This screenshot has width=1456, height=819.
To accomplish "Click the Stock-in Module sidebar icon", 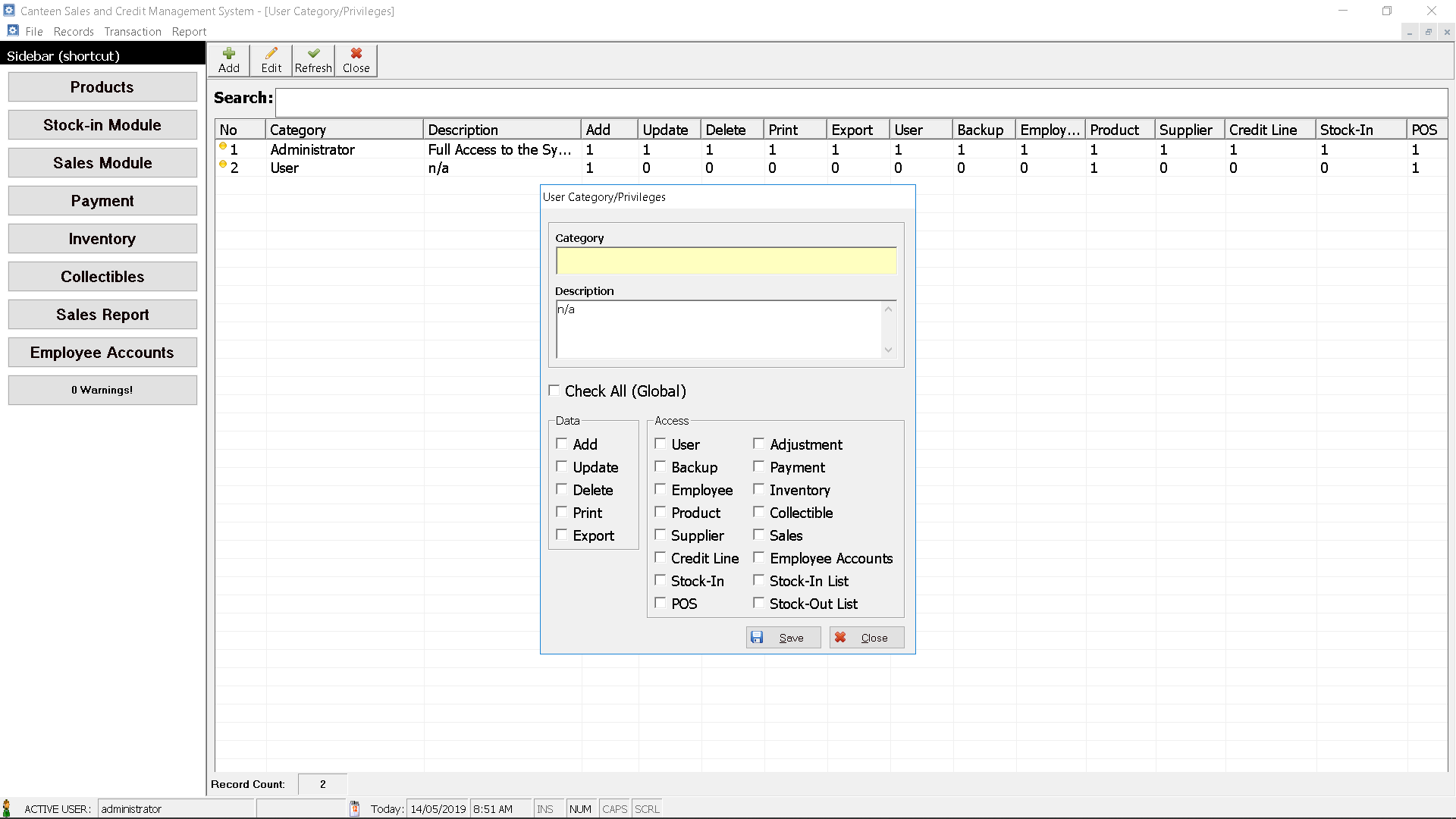I will 102,124.
